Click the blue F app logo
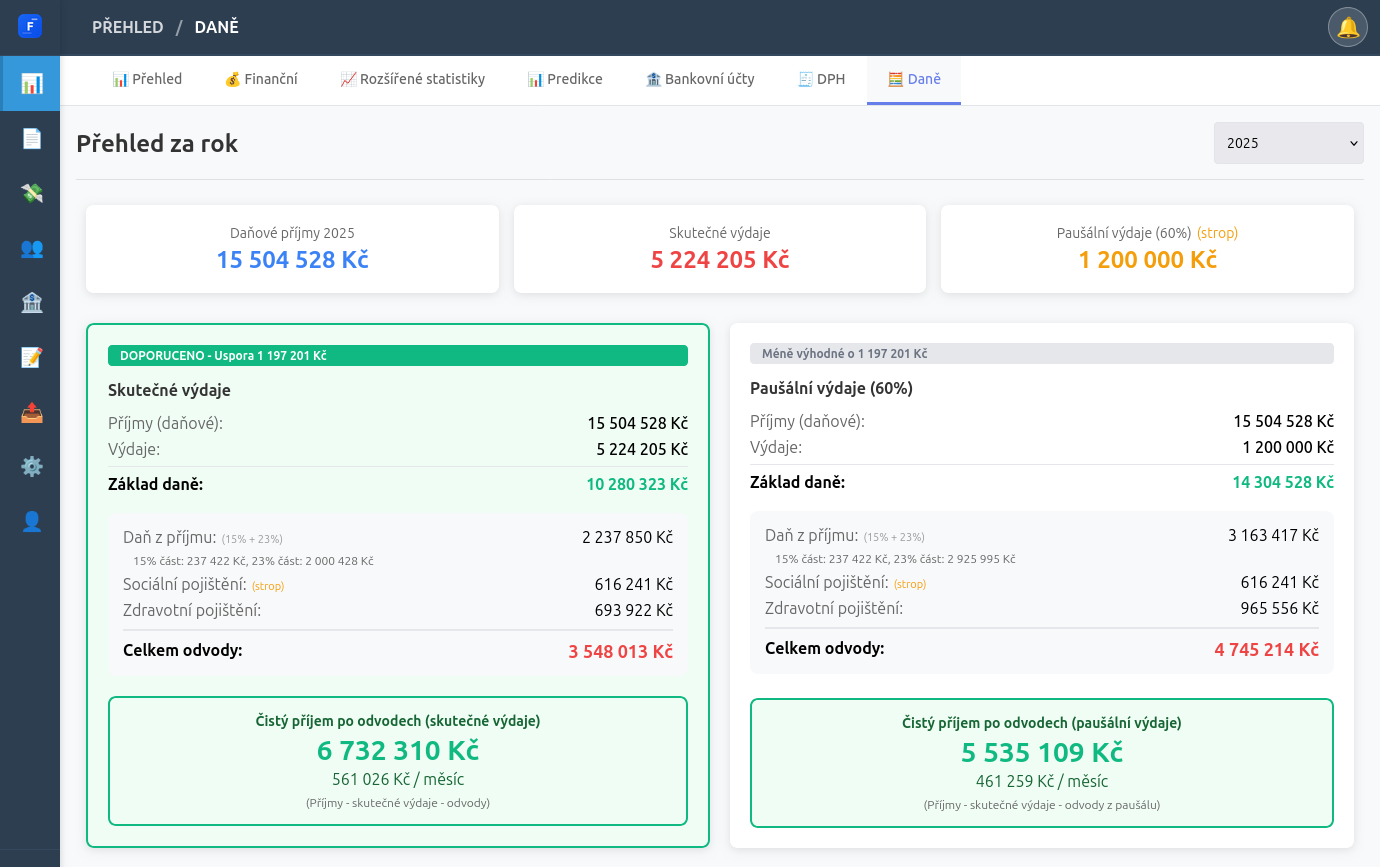The image size is (1380, 867). click(30, 27)
